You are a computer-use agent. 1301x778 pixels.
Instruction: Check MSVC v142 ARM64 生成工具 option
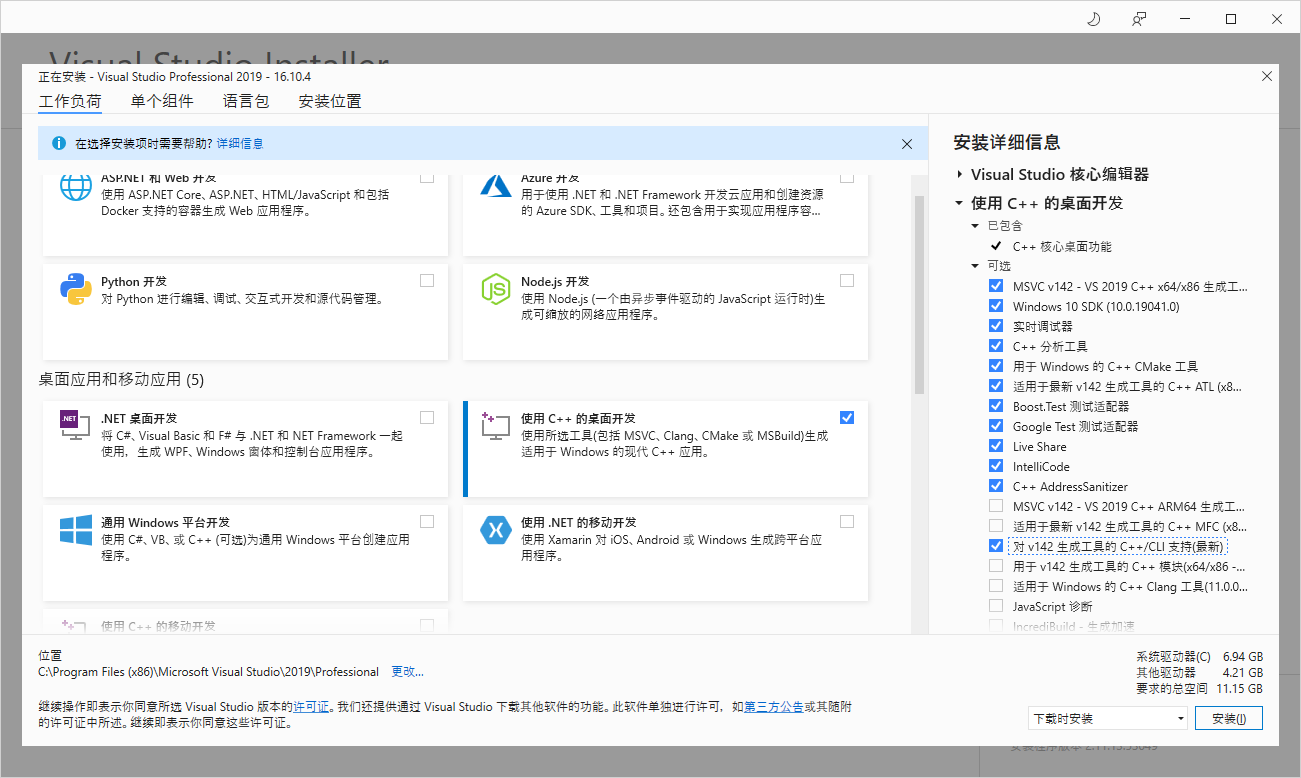point(995,506)
